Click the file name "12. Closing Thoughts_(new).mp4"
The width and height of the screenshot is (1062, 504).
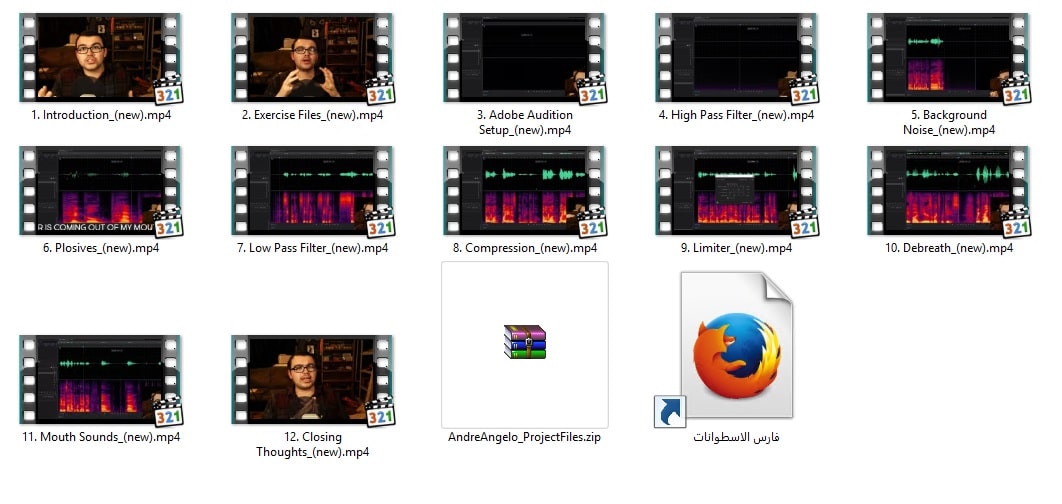pos(312,444)
